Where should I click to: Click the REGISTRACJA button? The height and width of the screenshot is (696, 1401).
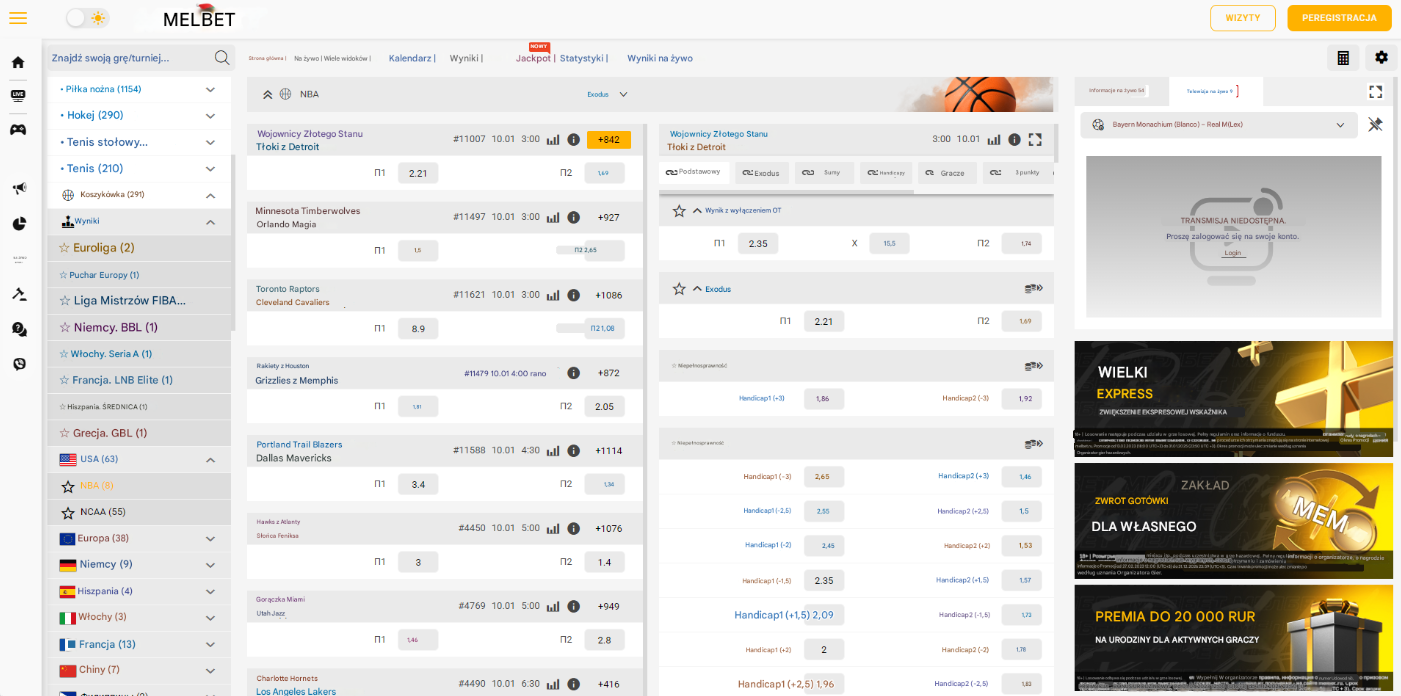1339,18
